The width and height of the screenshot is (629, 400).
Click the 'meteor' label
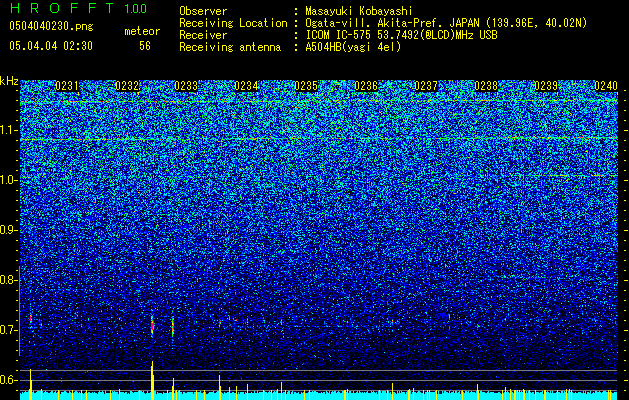click(142, 31)
